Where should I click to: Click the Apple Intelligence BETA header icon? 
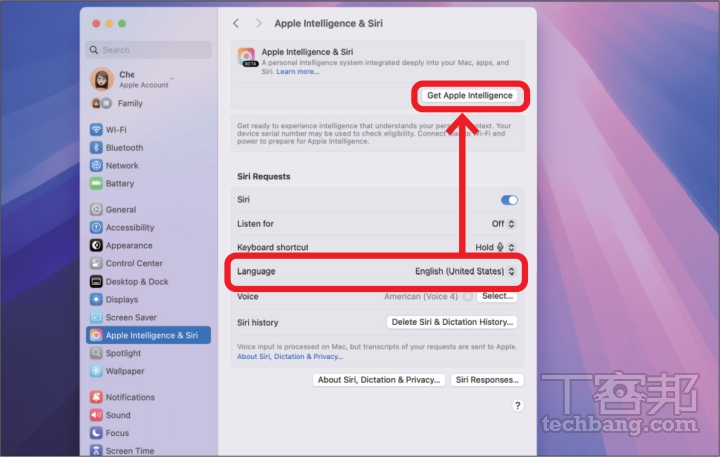pos(247,57)
